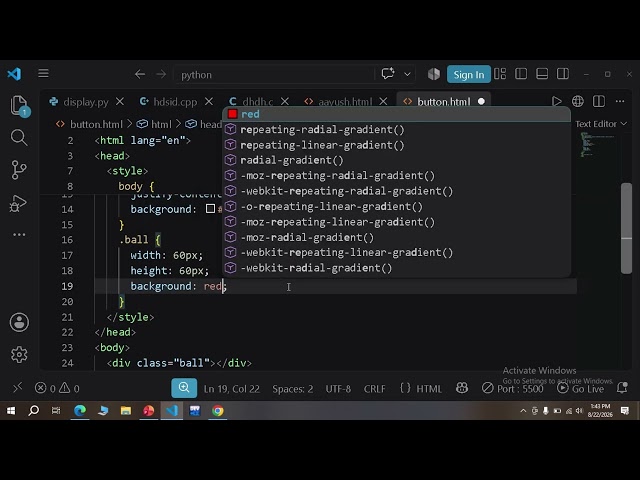Open the remote window status bar icon
640x480 pixels.
click(18, 388)
